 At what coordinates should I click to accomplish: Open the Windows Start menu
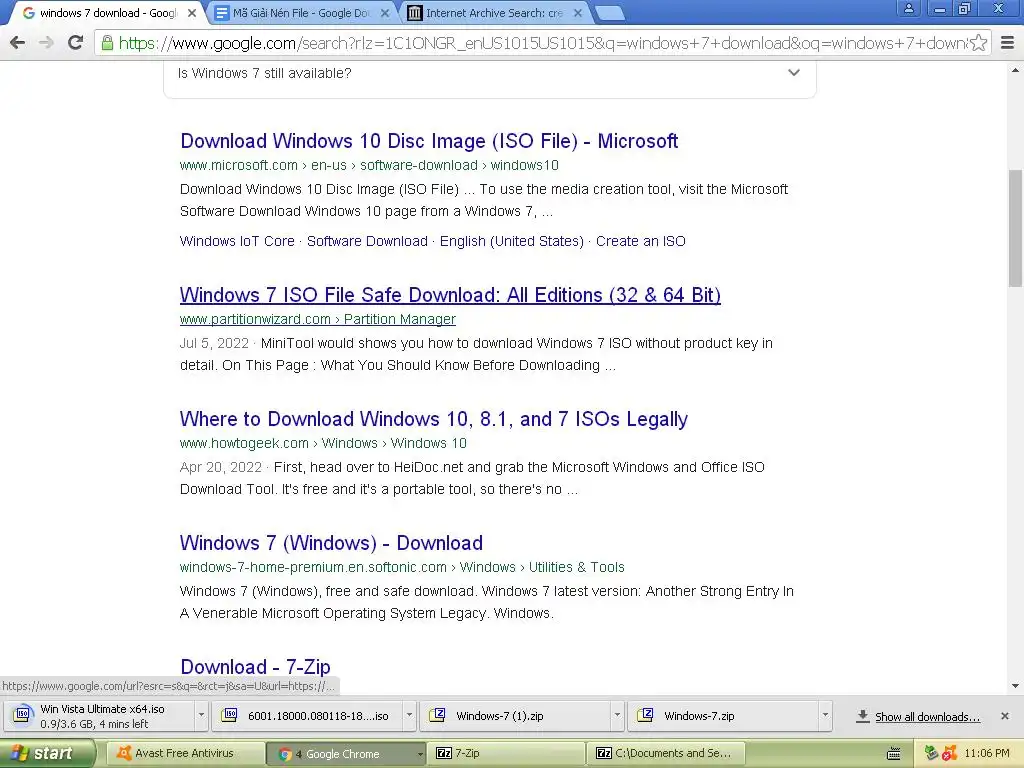coord(47,754)
